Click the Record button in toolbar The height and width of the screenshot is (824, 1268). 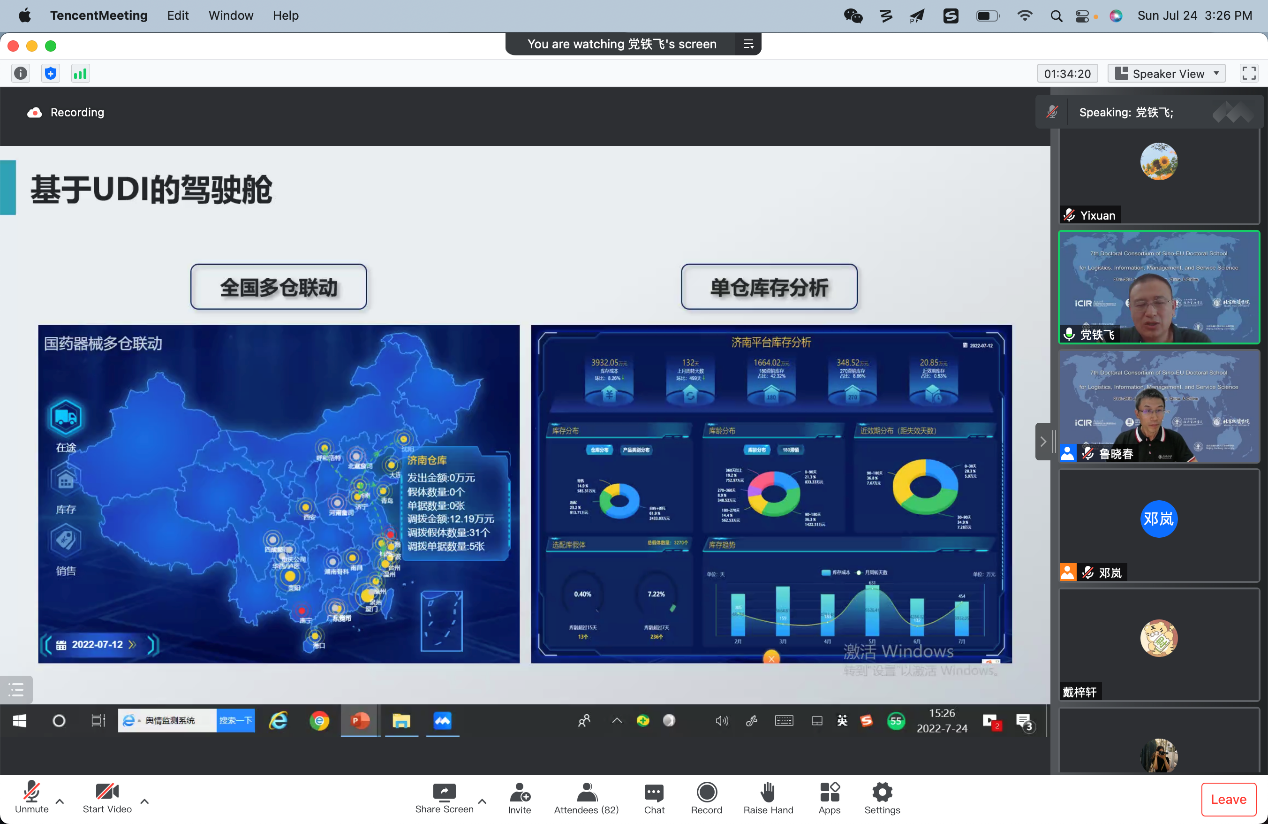click(x=706, y=797)
